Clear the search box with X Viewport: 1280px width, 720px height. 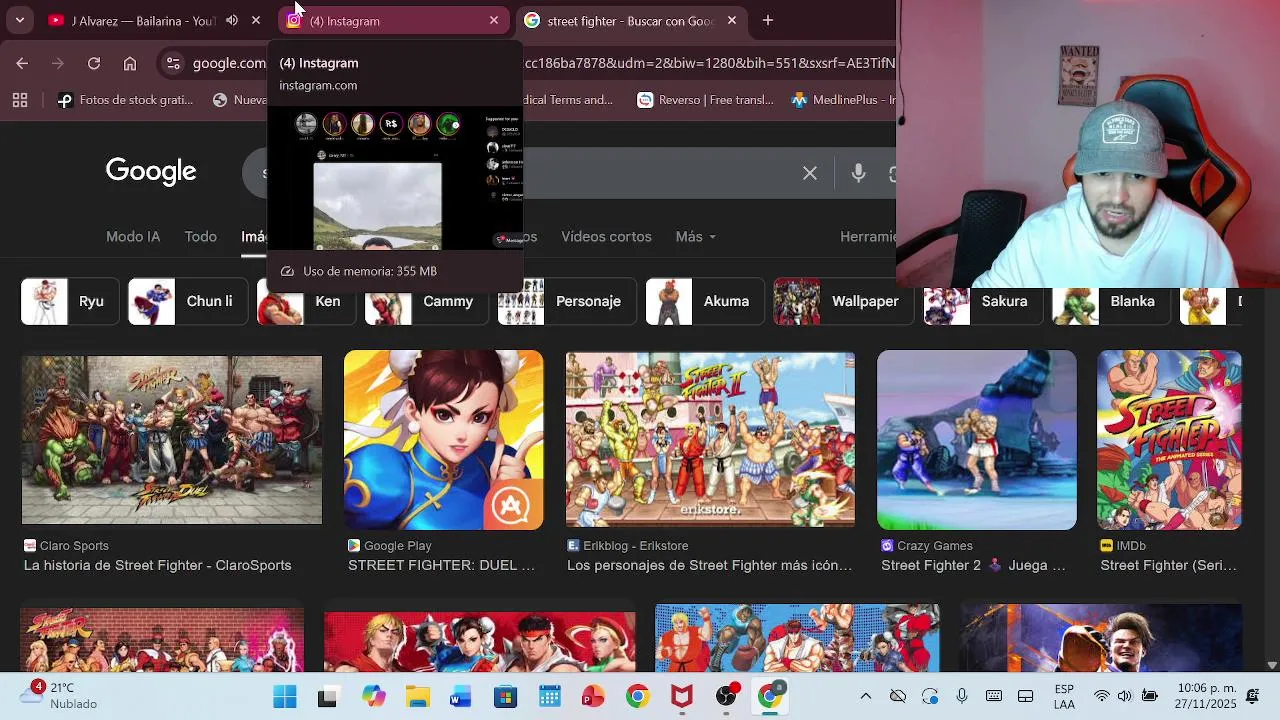coord(810,174)
